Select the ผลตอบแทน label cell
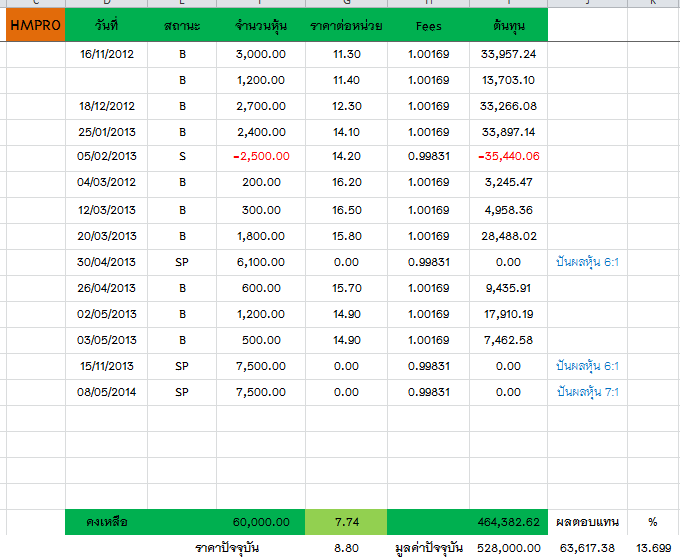 tap(587, 522)
